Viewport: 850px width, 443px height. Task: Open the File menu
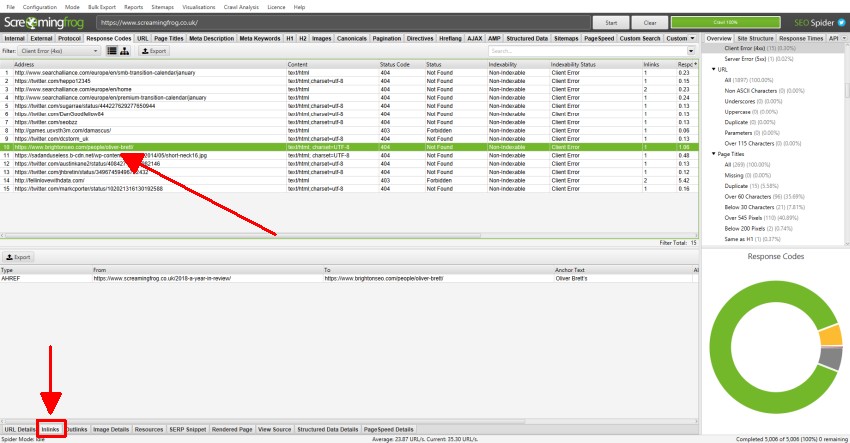click(10, 7)
